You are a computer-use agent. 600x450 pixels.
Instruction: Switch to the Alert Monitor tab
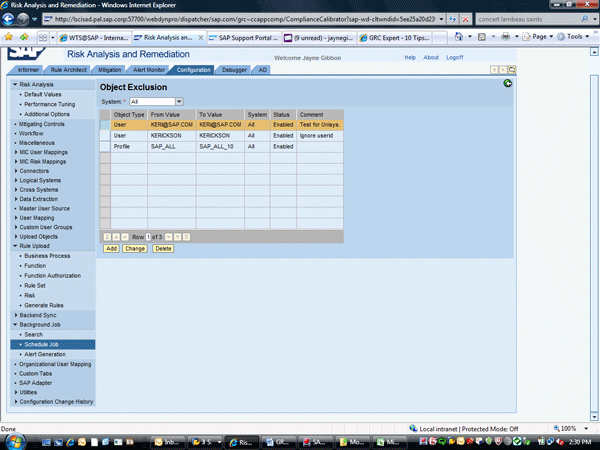[x=149, y=70]
